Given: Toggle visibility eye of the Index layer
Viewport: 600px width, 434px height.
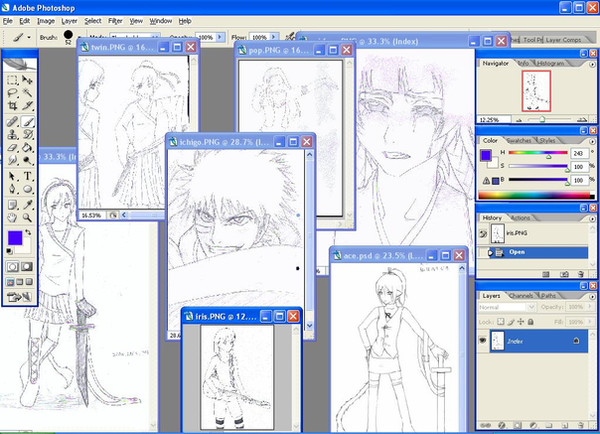Looking at the screenshot, I should [483, 341].
